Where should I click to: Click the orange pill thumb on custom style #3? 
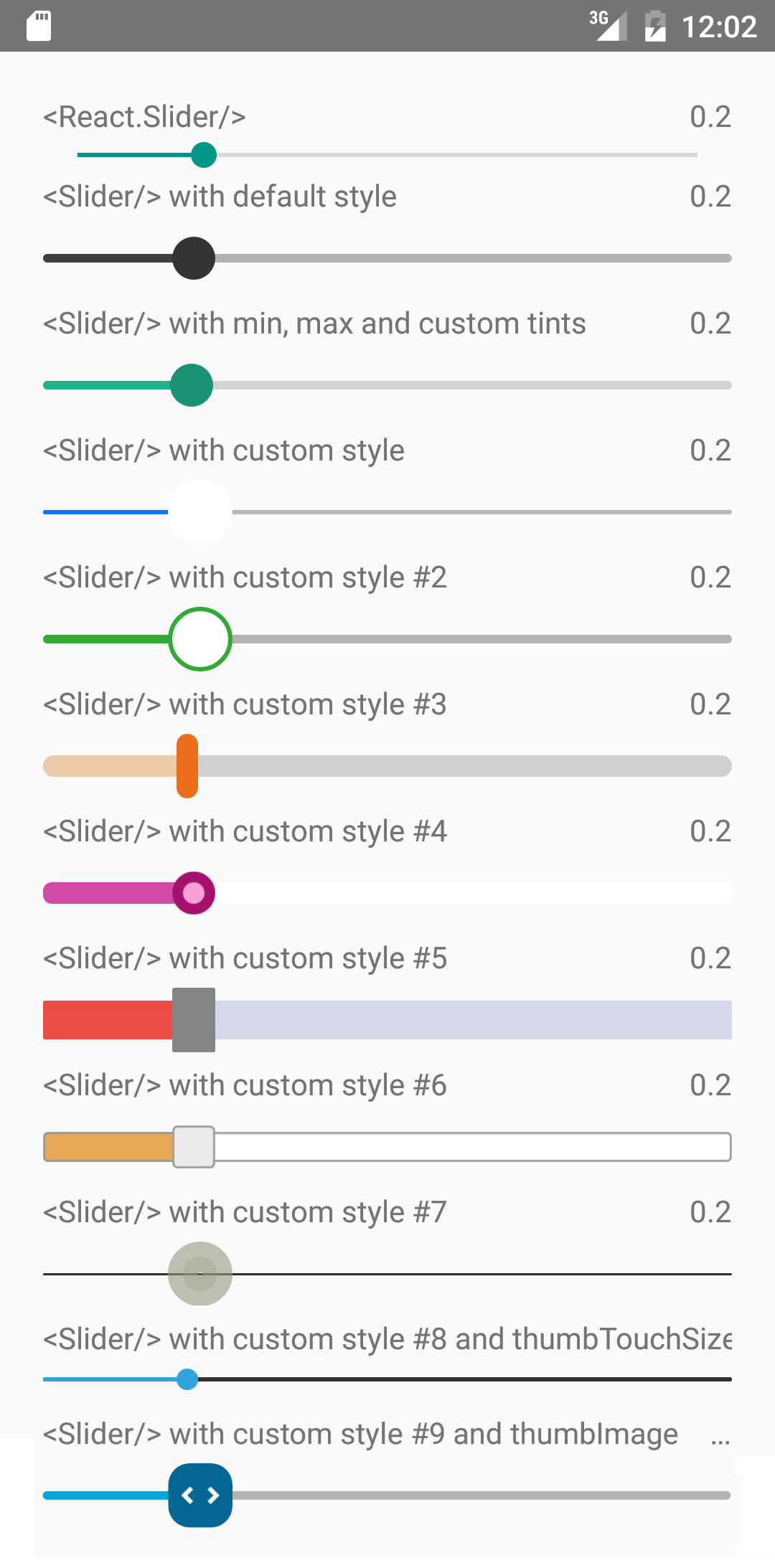tap(187, 765)
